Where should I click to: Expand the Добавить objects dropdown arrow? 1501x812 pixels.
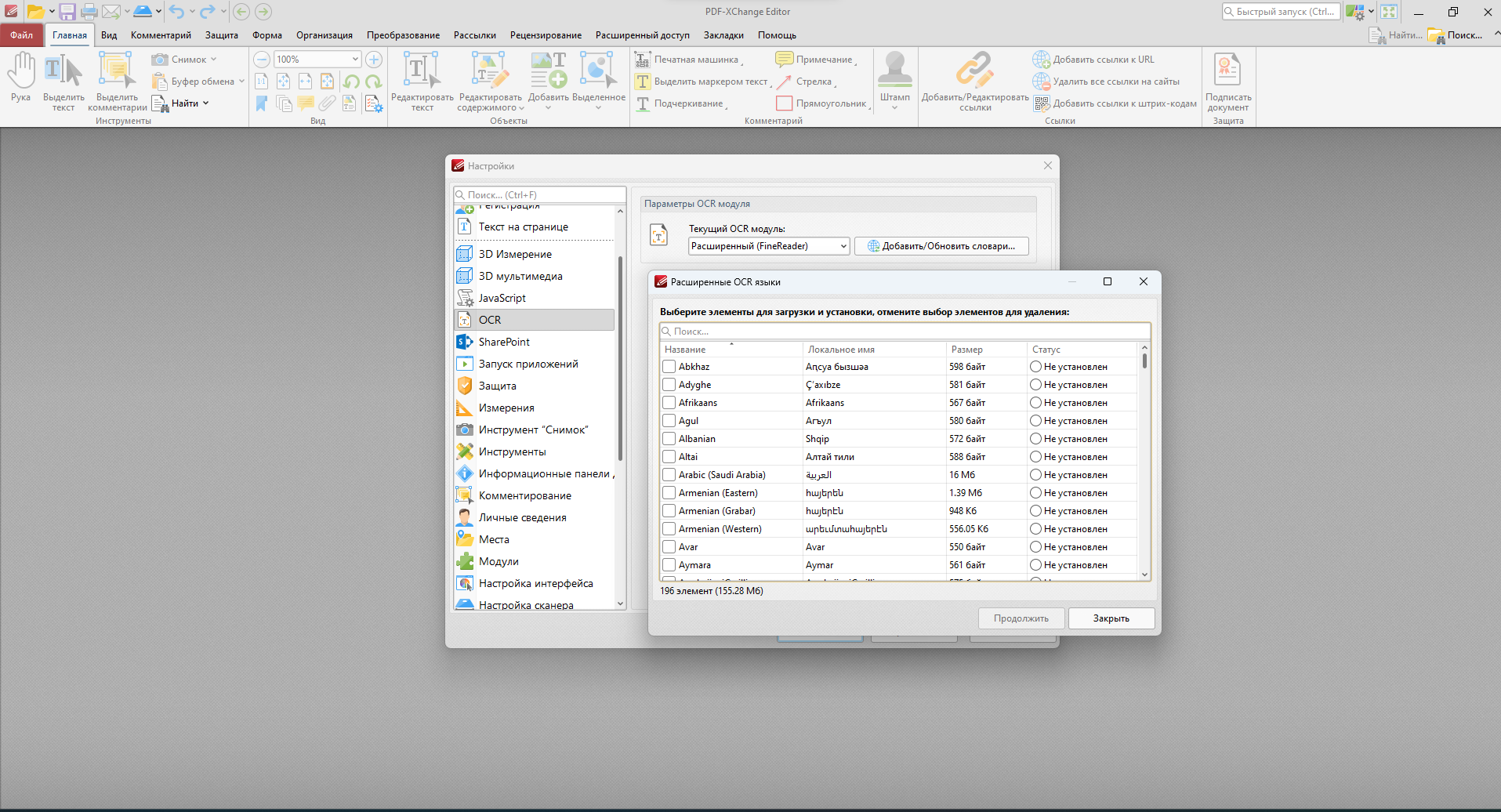[548, 108]
